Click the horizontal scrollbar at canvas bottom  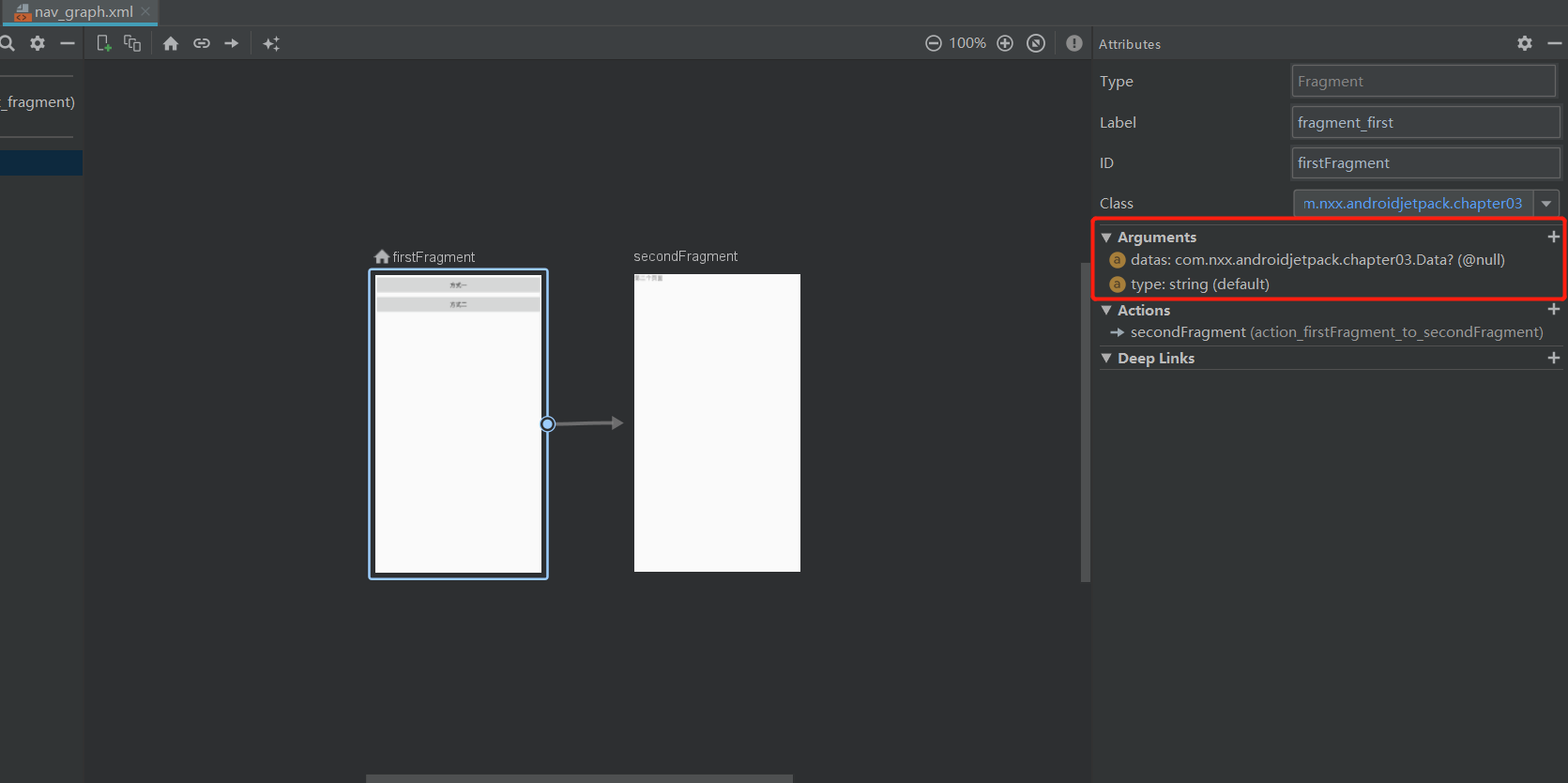(x=579, y=778)
